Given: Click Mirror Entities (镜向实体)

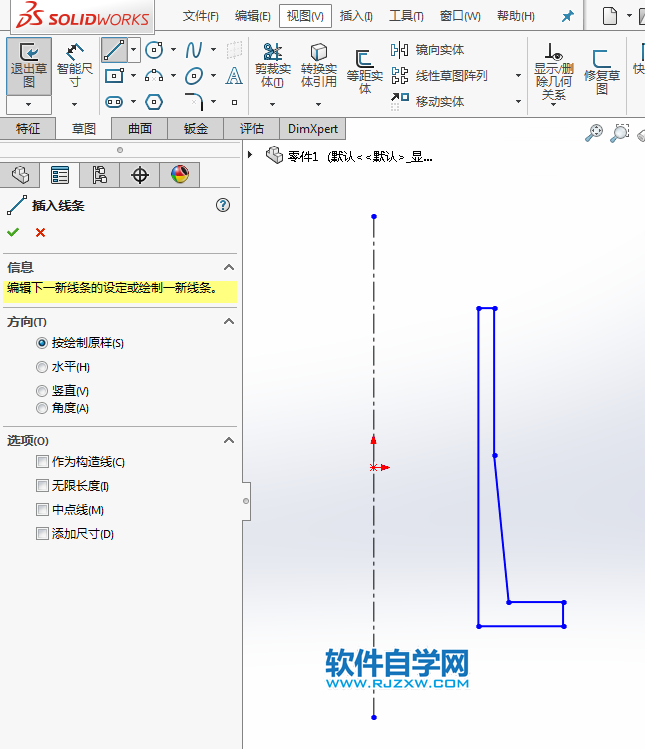Looking at the screenshot, I should coord(427,50).
